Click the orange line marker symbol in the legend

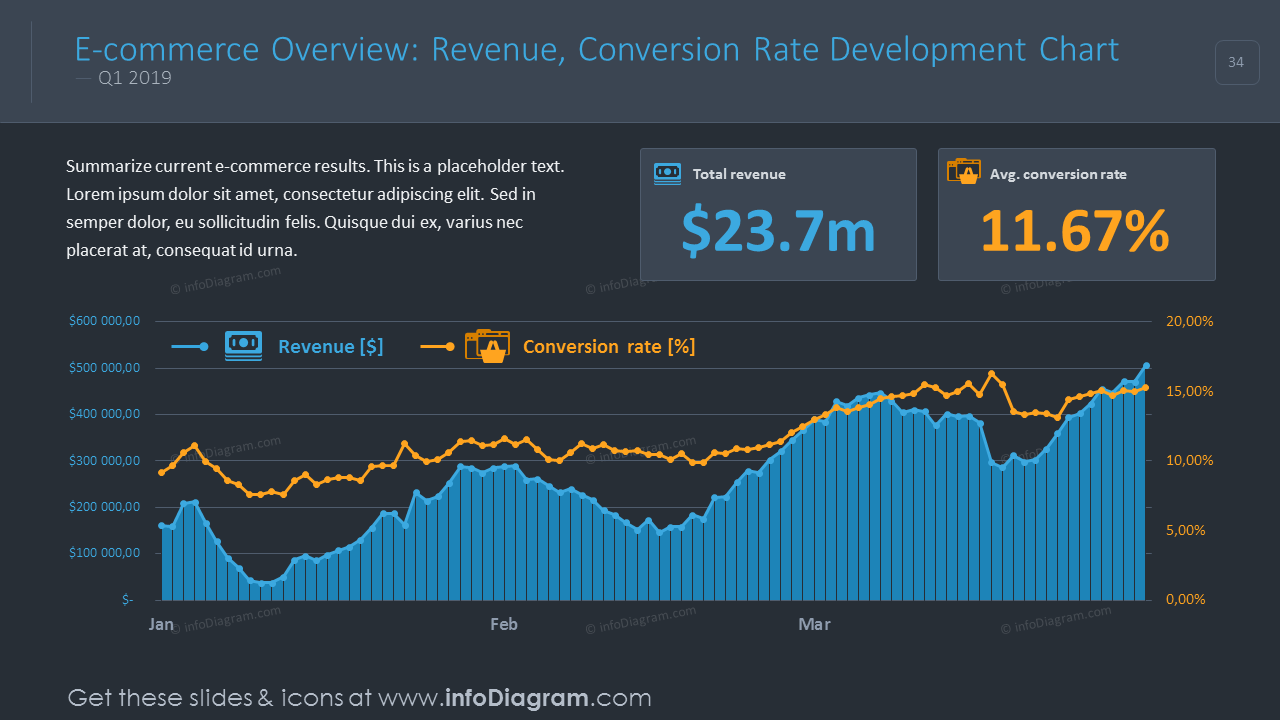click(x=437, y=346)
